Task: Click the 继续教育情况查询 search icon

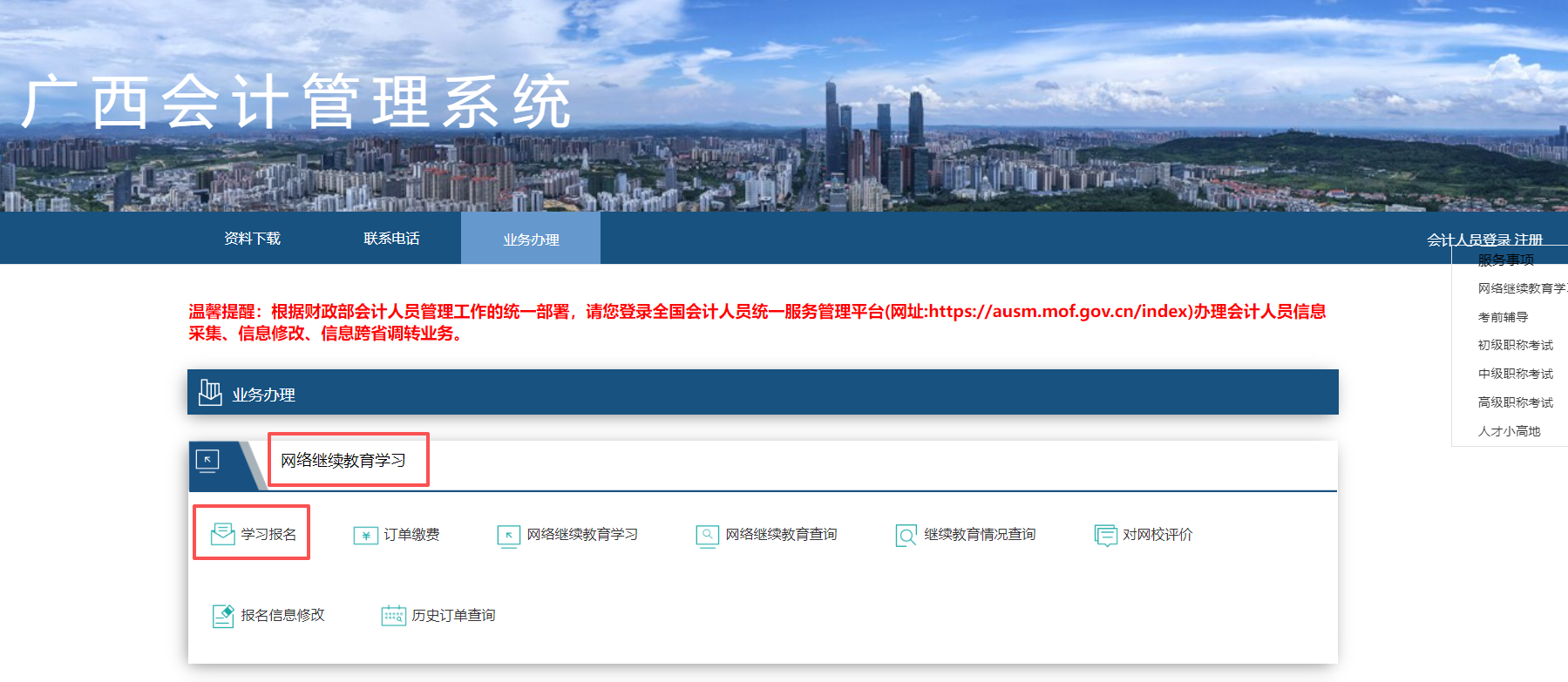Action: coord(906,535)
